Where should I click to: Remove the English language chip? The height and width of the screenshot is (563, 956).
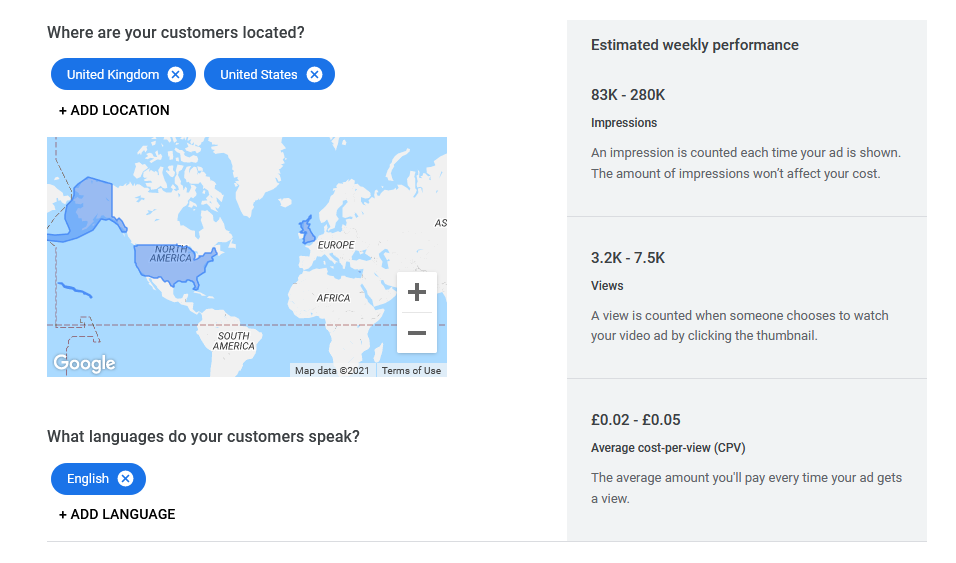125,478
